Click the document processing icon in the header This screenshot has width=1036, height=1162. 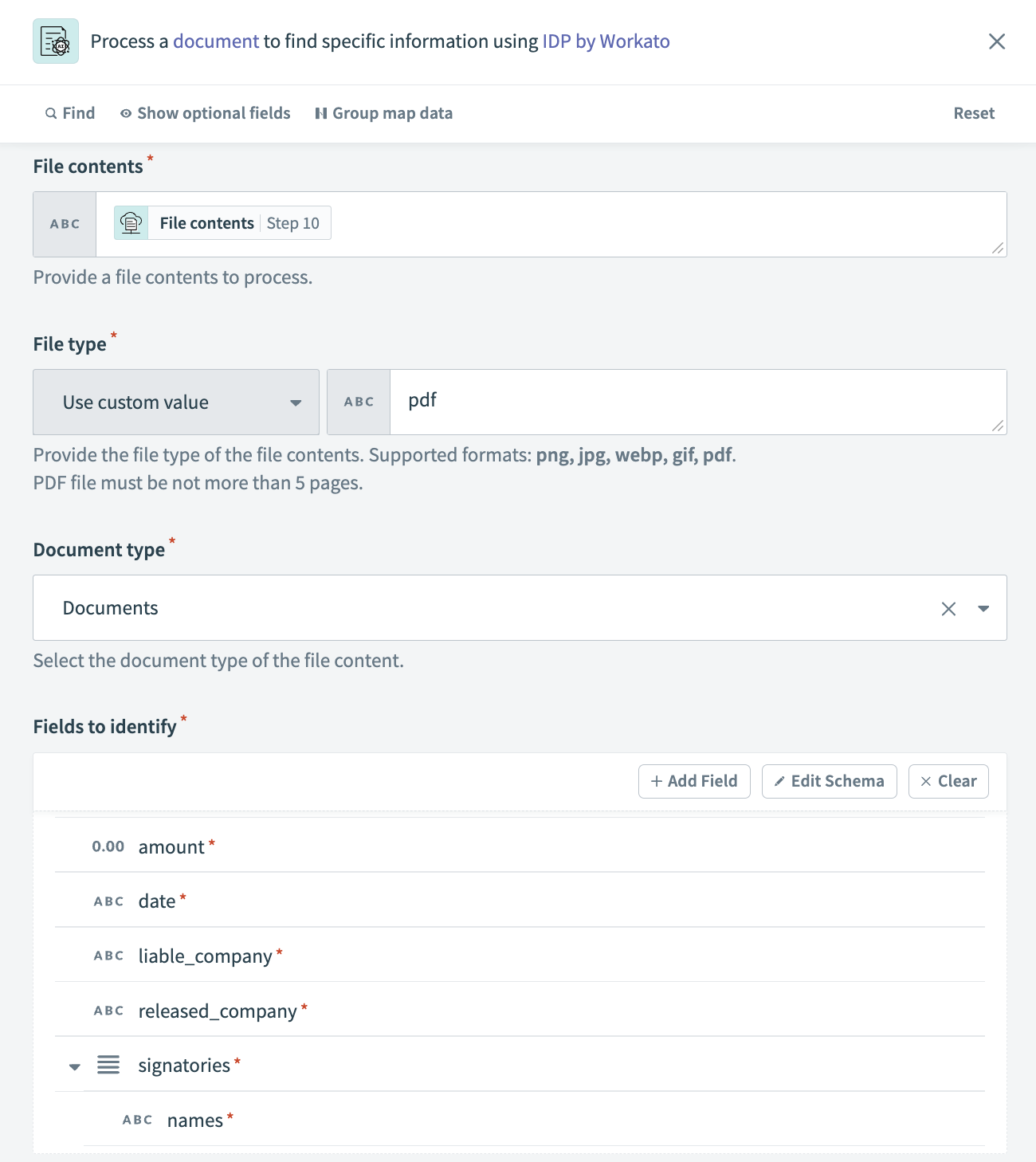tap(55, 41)
